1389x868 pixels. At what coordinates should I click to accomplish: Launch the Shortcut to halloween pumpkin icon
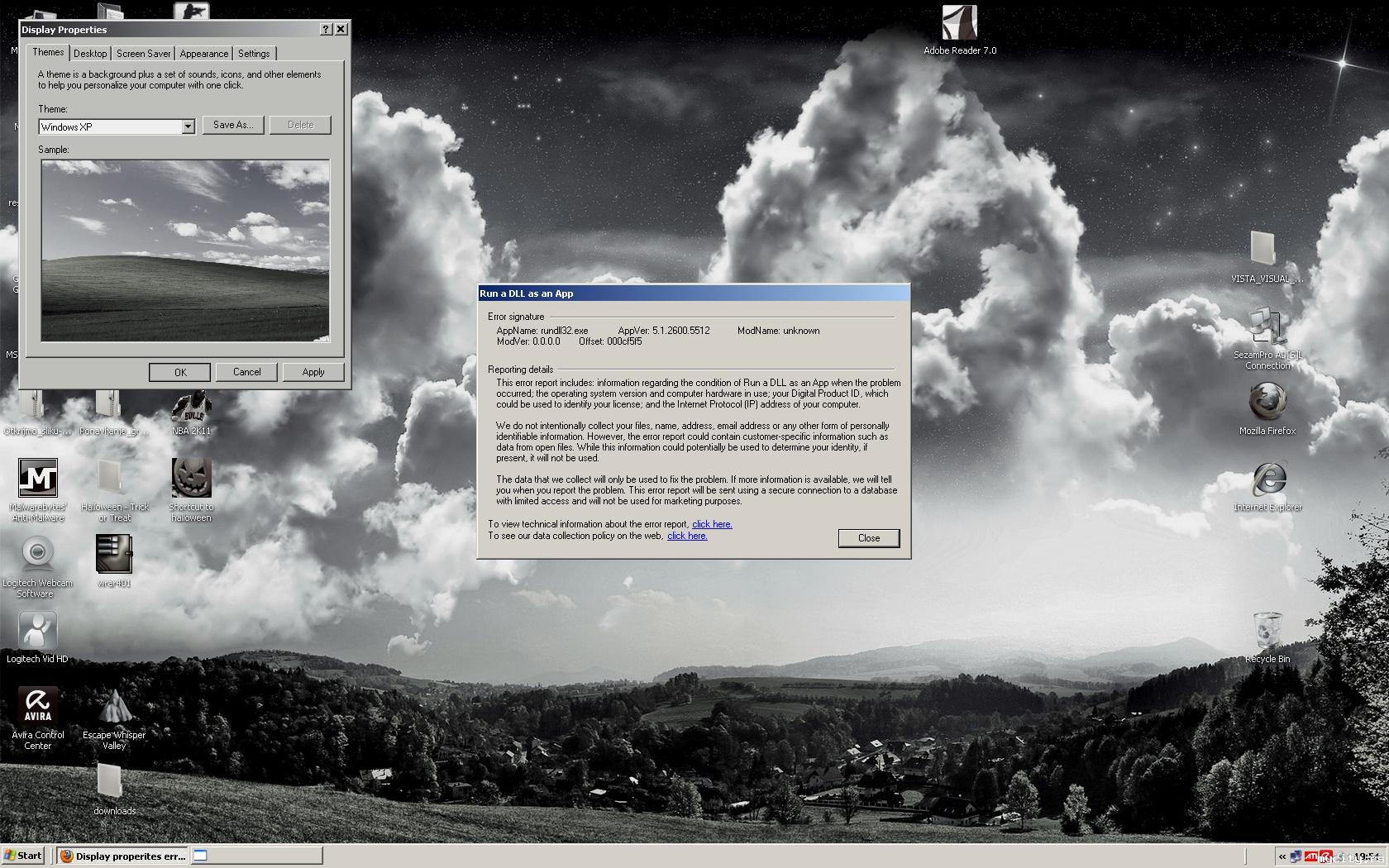191,490
